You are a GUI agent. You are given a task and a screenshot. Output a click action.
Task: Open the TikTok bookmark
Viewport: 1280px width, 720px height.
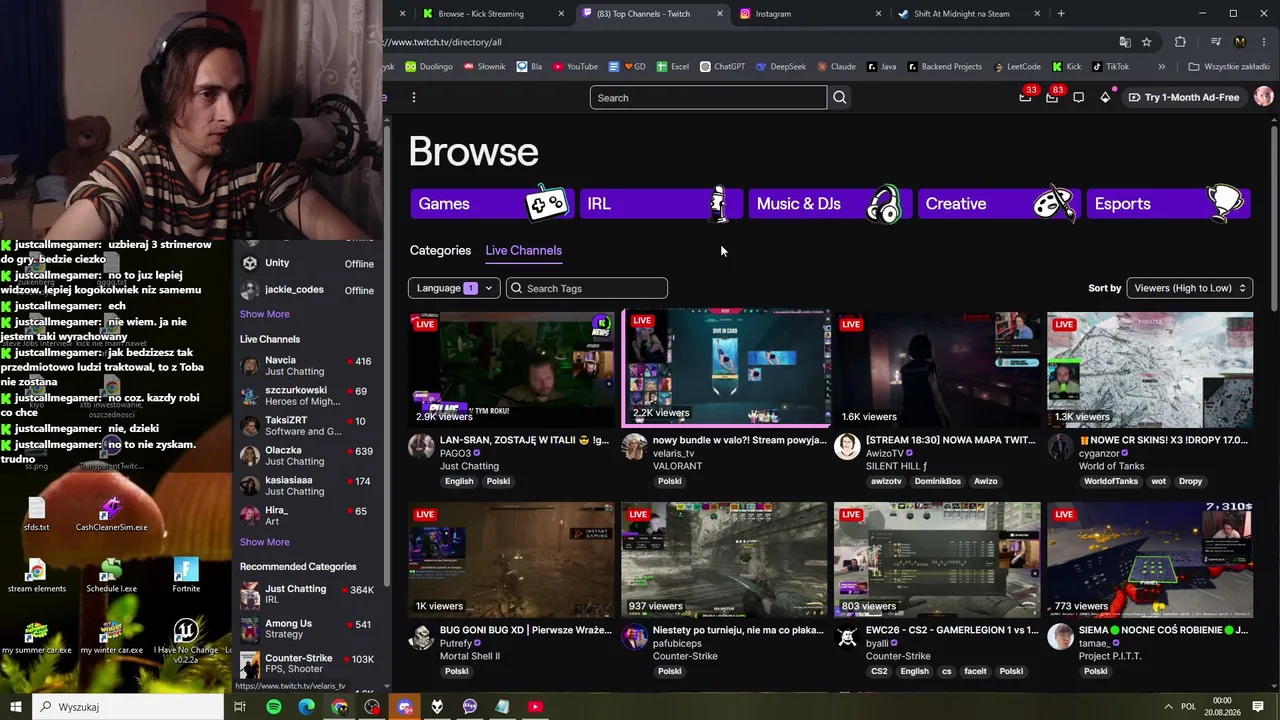coord(1110,67)
